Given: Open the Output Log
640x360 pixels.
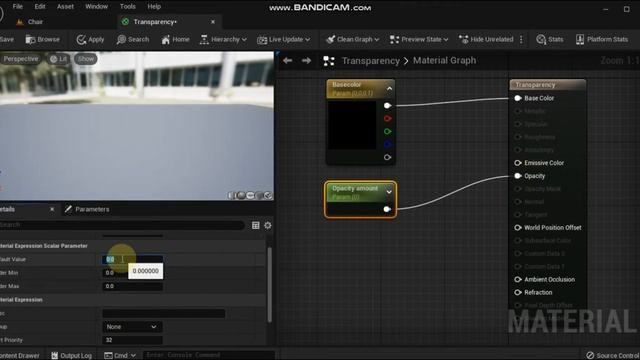Looking at the screenshot, I should click(71, 356).
